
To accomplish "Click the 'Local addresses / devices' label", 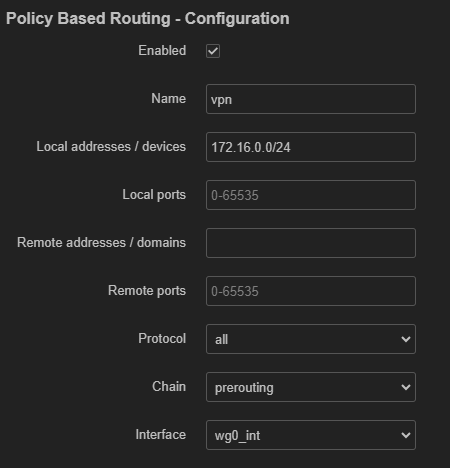I will tap(111, 147).
